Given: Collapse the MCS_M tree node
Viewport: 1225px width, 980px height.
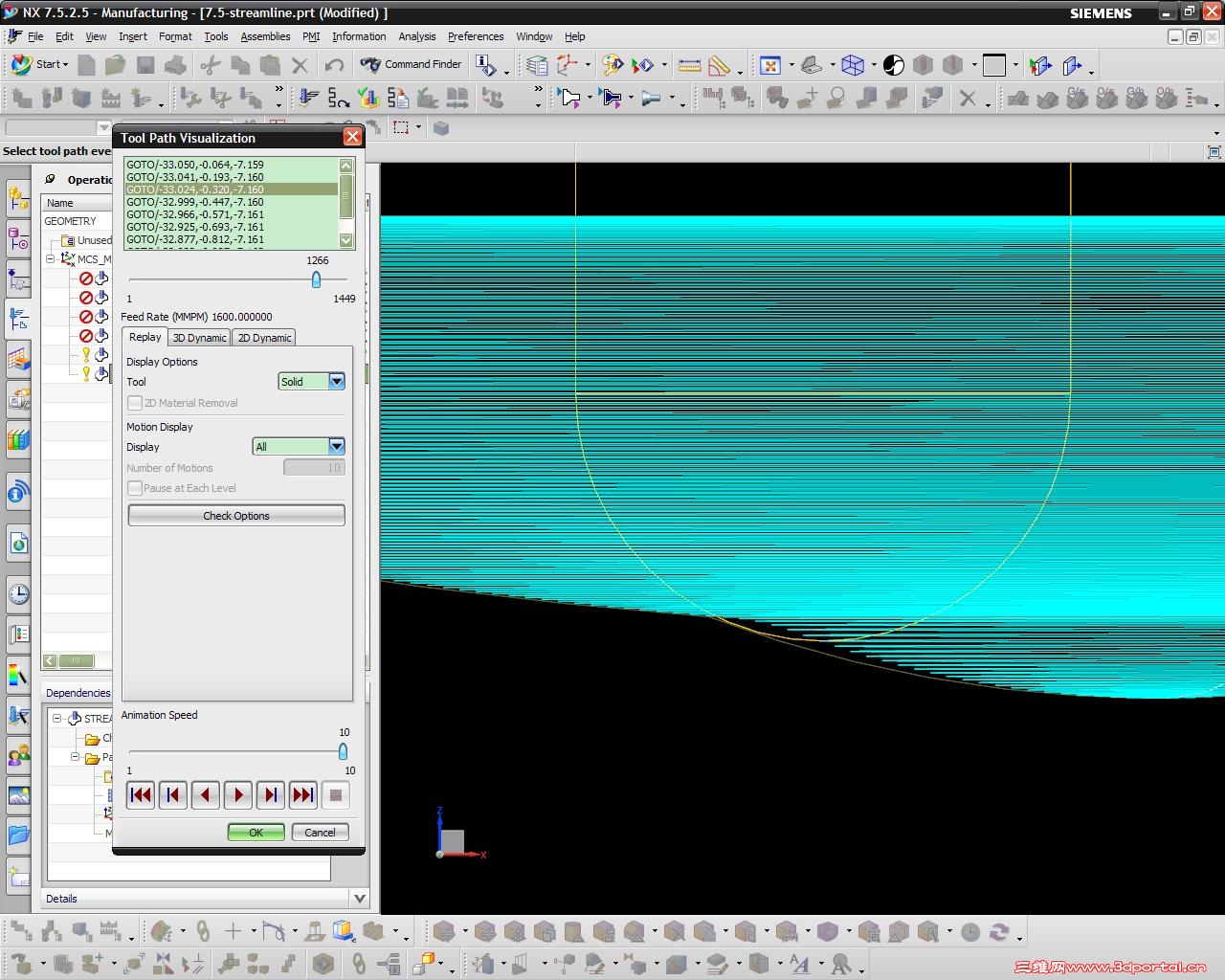Looking at the screenshot, I should [x=51, y=258].
